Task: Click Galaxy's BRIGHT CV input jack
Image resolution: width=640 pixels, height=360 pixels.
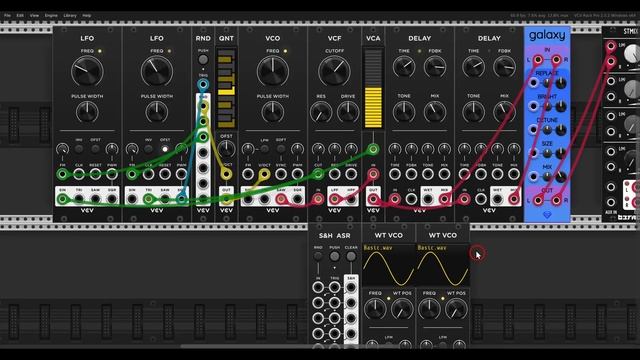Action: tap(533, 106)
